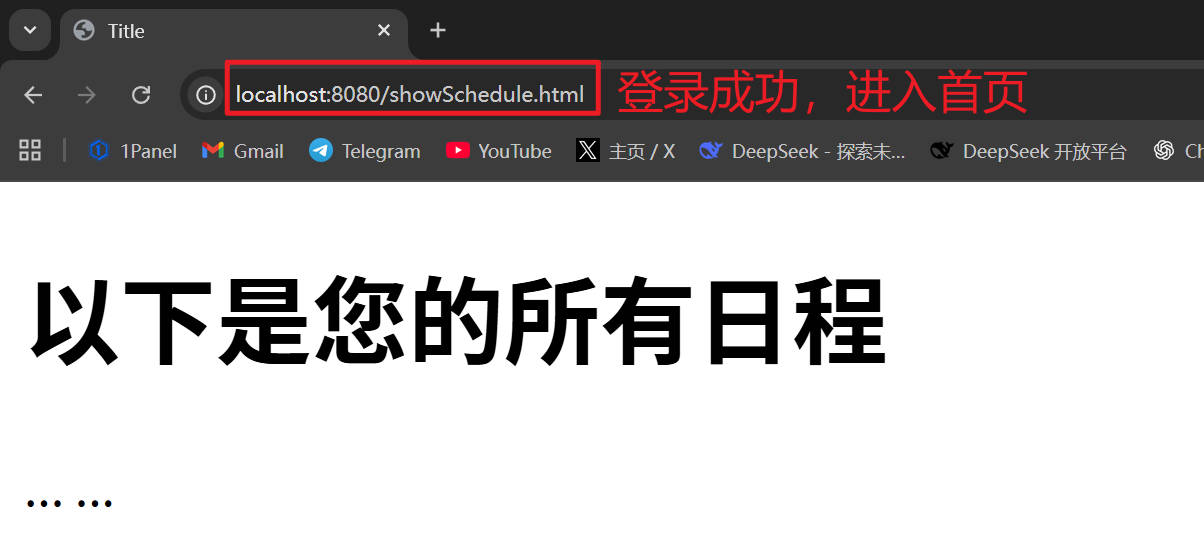Image resolution: width=1204 pixels, height=559 pixels.
Task: Open the tab search dropdown arrow
Action: coord(30,30)
